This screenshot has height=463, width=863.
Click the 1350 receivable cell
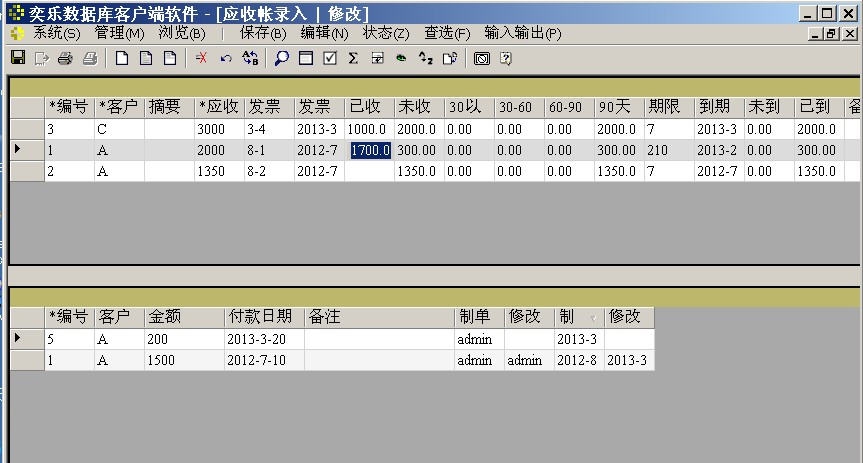219,171
